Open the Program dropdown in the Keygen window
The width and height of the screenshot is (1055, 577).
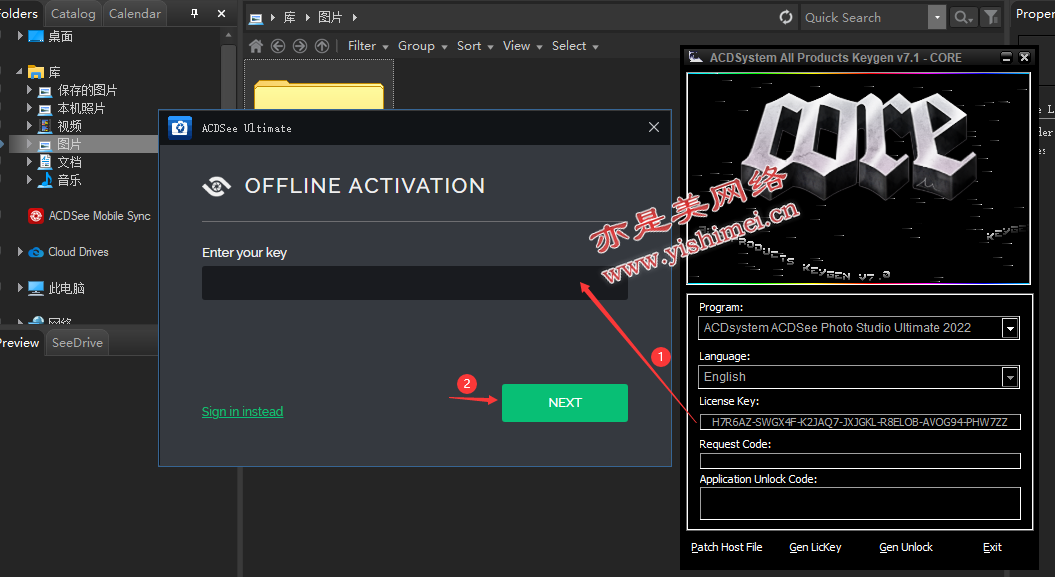[1010, 328]
